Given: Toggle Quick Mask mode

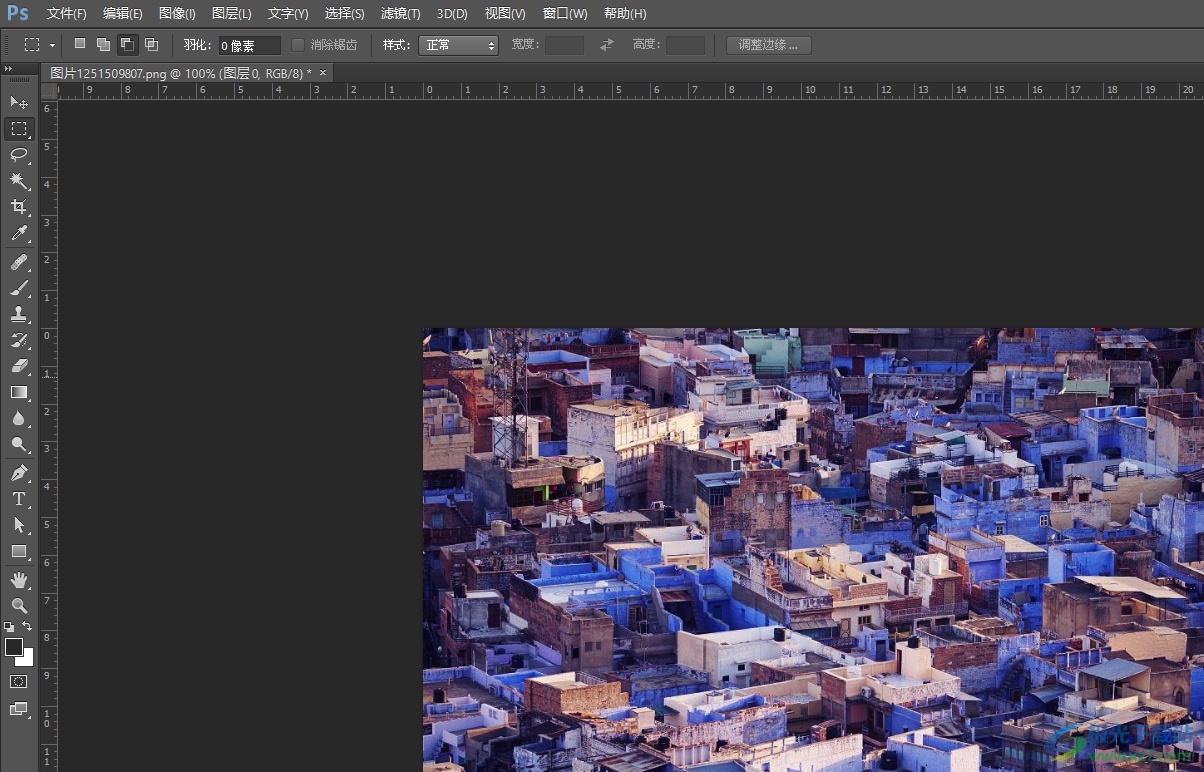Looking at the screenshot, I should 19,681.
